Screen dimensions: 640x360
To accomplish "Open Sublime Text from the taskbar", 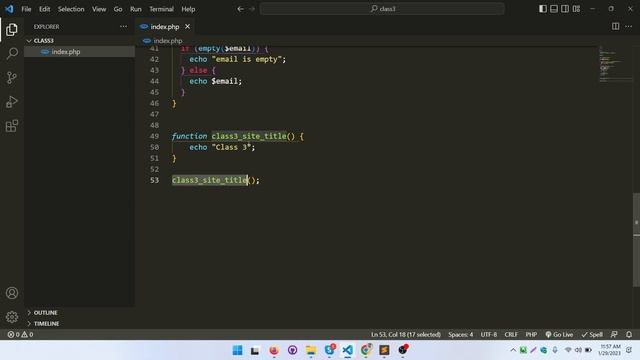I will [384, 350].
